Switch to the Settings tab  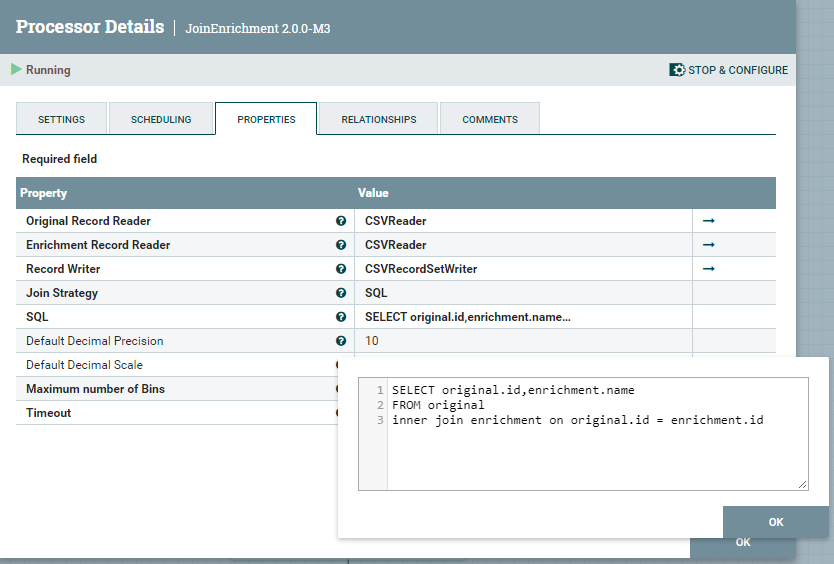pyautogui.click(x=61, y=119)
